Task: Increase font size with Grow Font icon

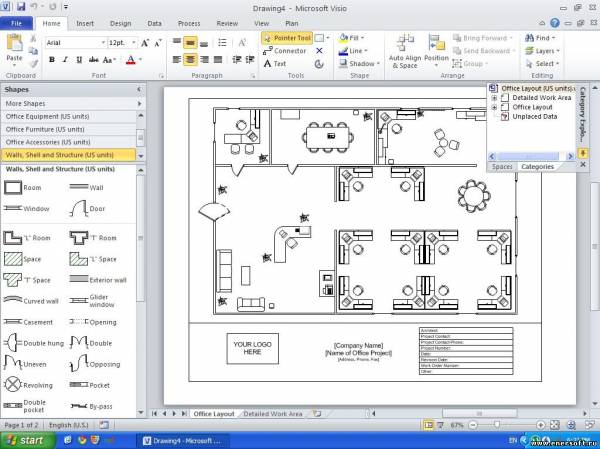Action: pos(145,43)
